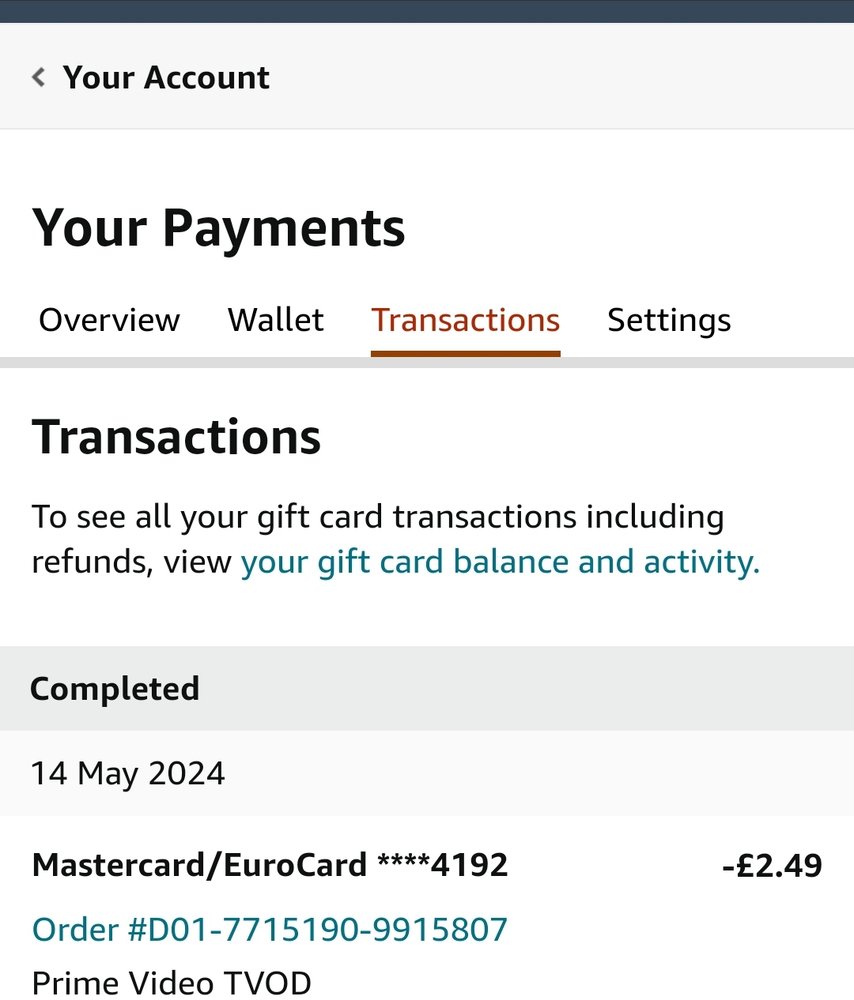Image resolution: width=854 pixels, height=1000 pixels.
Task: Click the Completed section header
Action: pyautogui.click(x=427, y=688)
